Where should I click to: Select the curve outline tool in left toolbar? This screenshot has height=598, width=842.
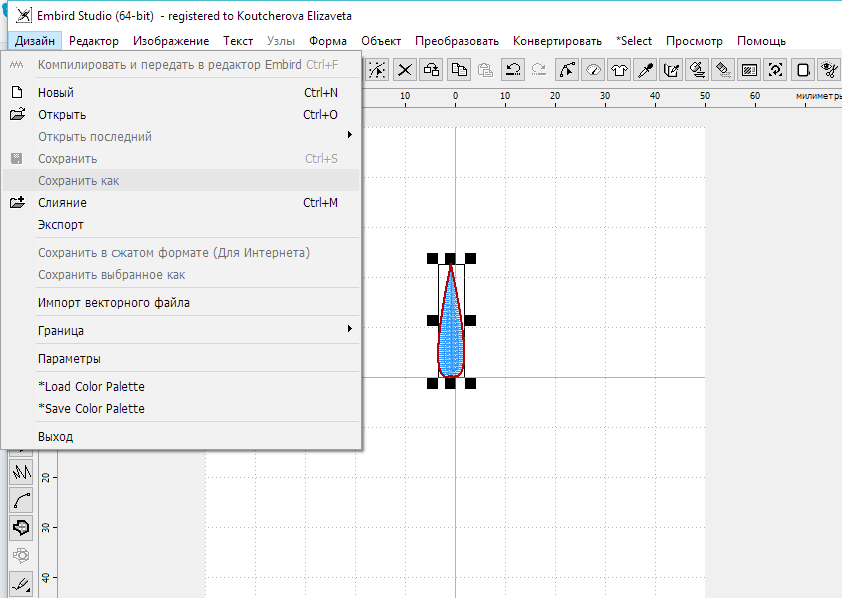click(21, 500)
